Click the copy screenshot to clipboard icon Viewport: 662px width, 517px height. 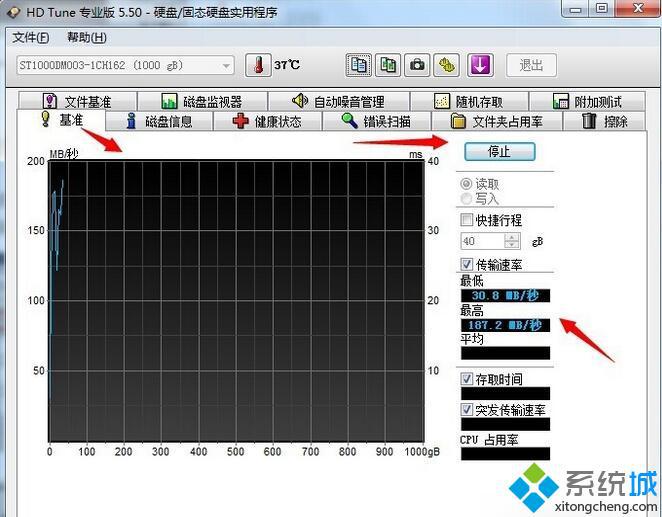[x=388, y=65]
